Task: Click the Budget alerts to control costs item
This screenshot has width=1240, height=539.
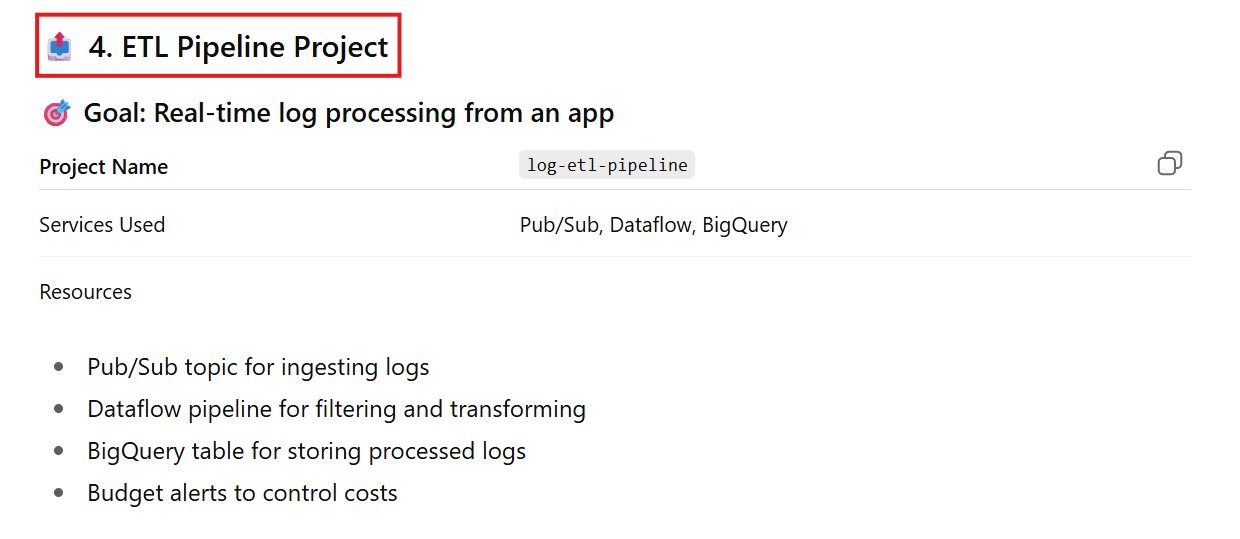Action: pos(242,493)
